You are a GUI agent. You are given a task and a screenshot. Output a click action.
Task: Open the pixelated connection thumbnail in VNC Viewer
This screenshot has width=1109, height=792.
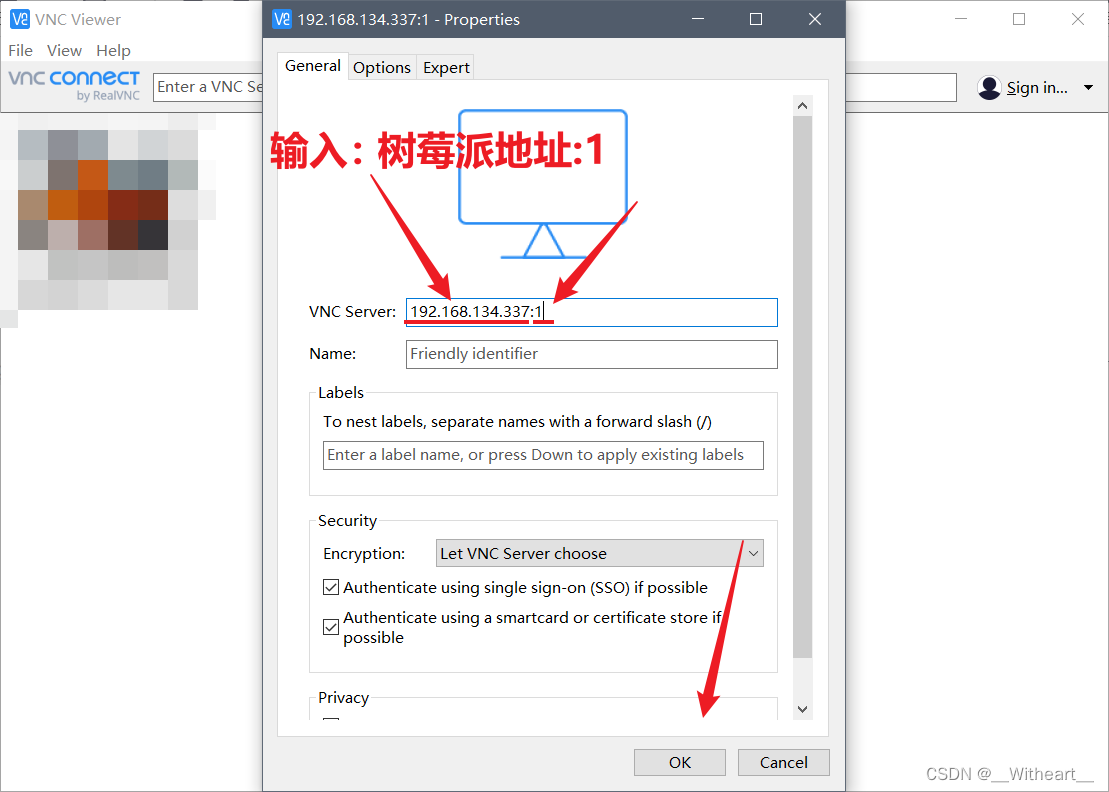(108, 219)
